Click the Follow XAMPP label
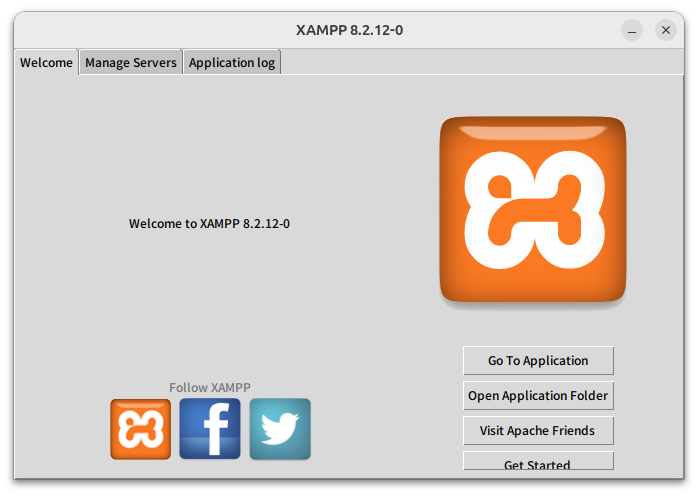698x496 pixels. coord(210,387)
